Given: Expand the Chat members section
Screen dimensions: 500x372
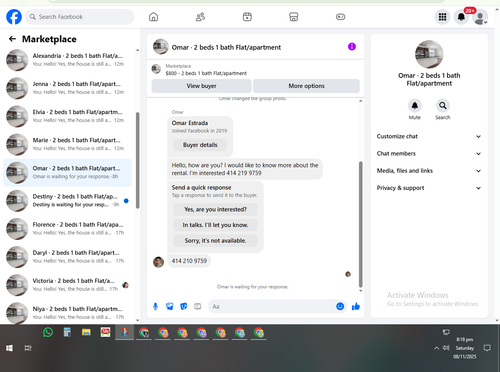Looking at the screenshot, I should (429, 154).
